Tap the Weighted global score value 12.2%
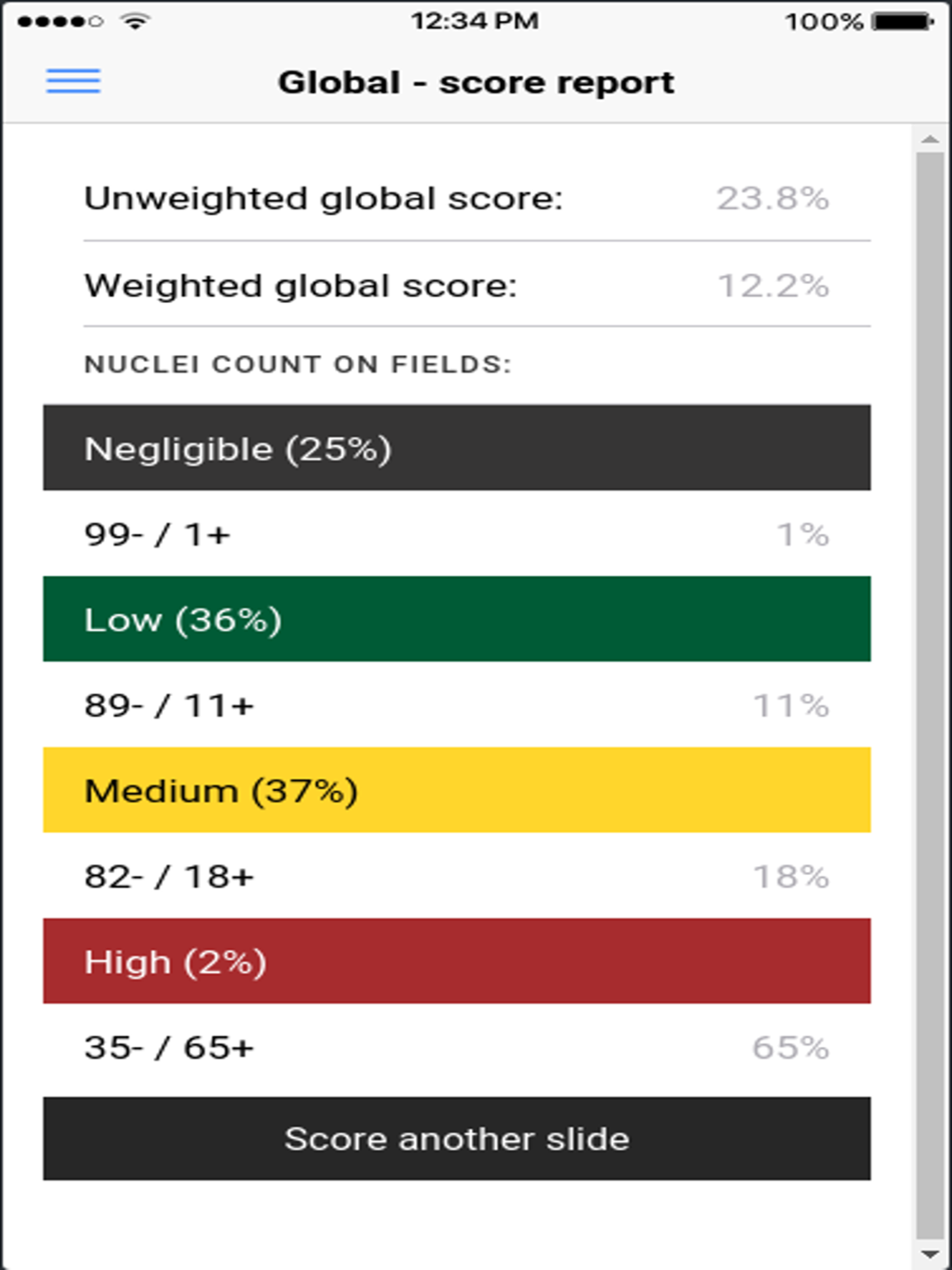 [772, 286]
